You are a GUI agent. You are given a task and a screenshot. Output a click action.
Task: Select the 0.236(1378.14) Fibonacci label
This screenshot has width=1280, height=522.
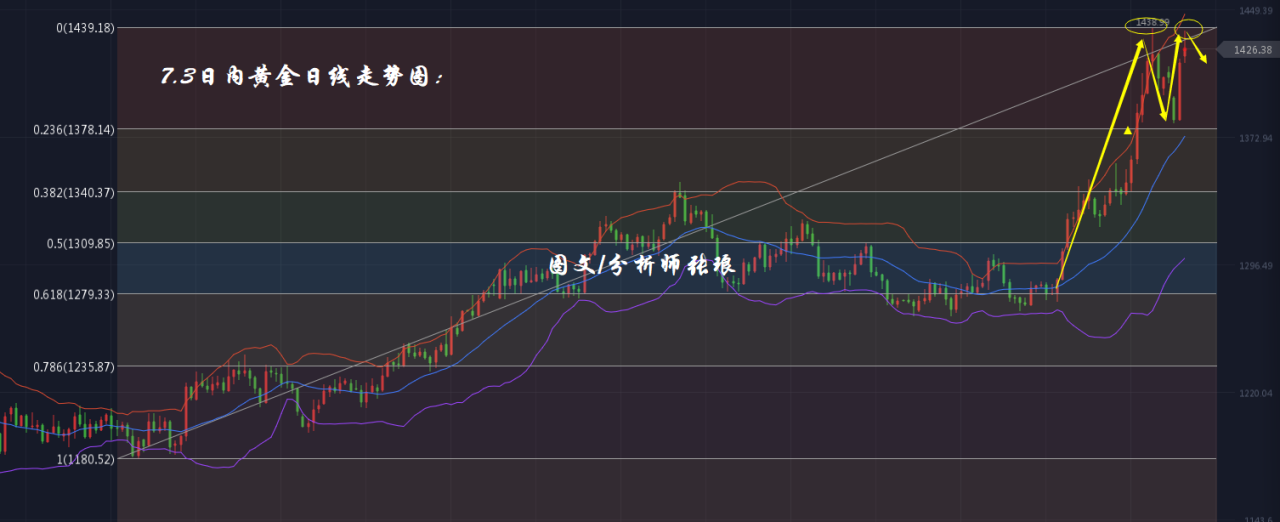74,129
